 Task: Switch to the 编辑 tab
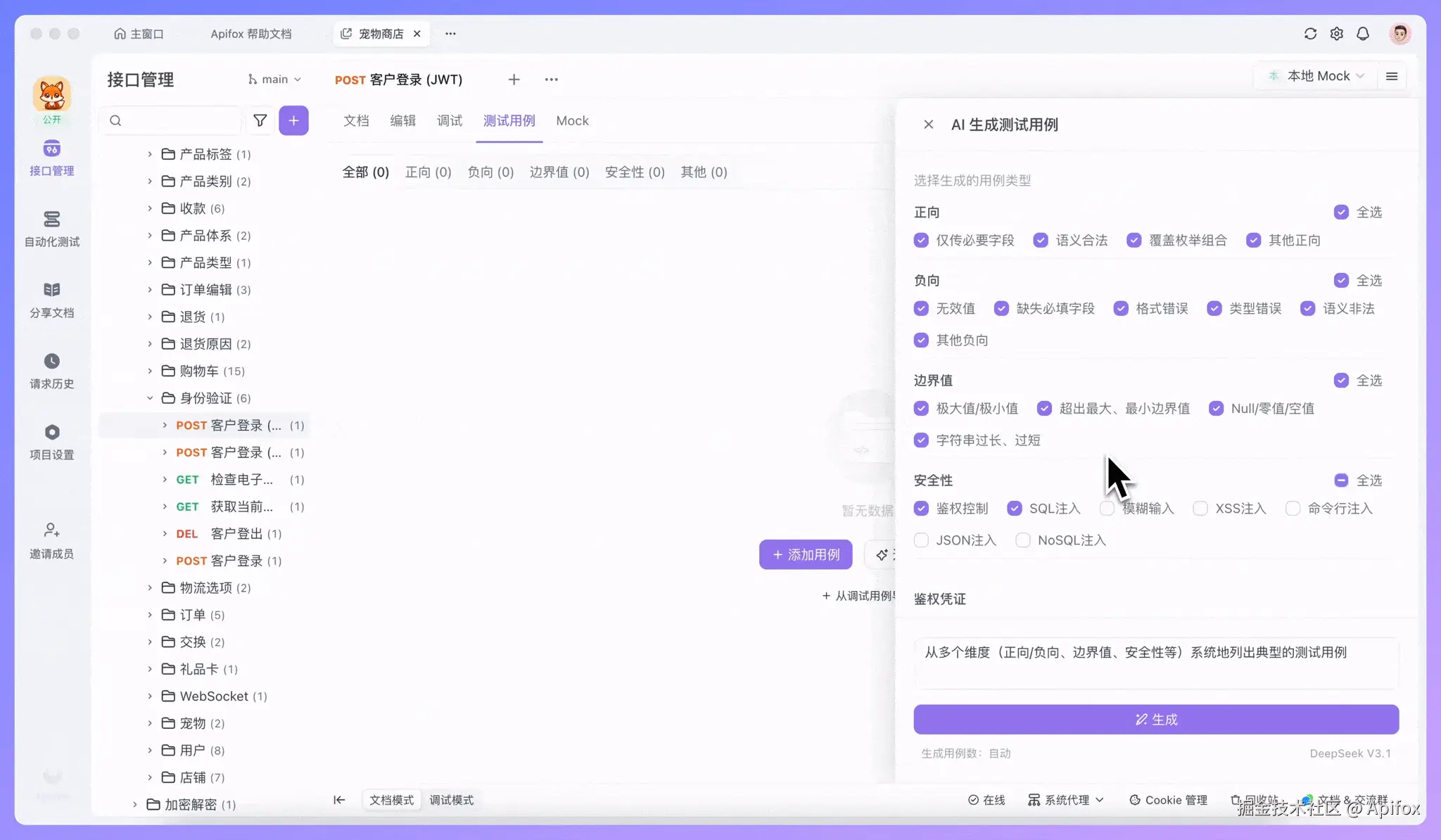click(403, 121)
